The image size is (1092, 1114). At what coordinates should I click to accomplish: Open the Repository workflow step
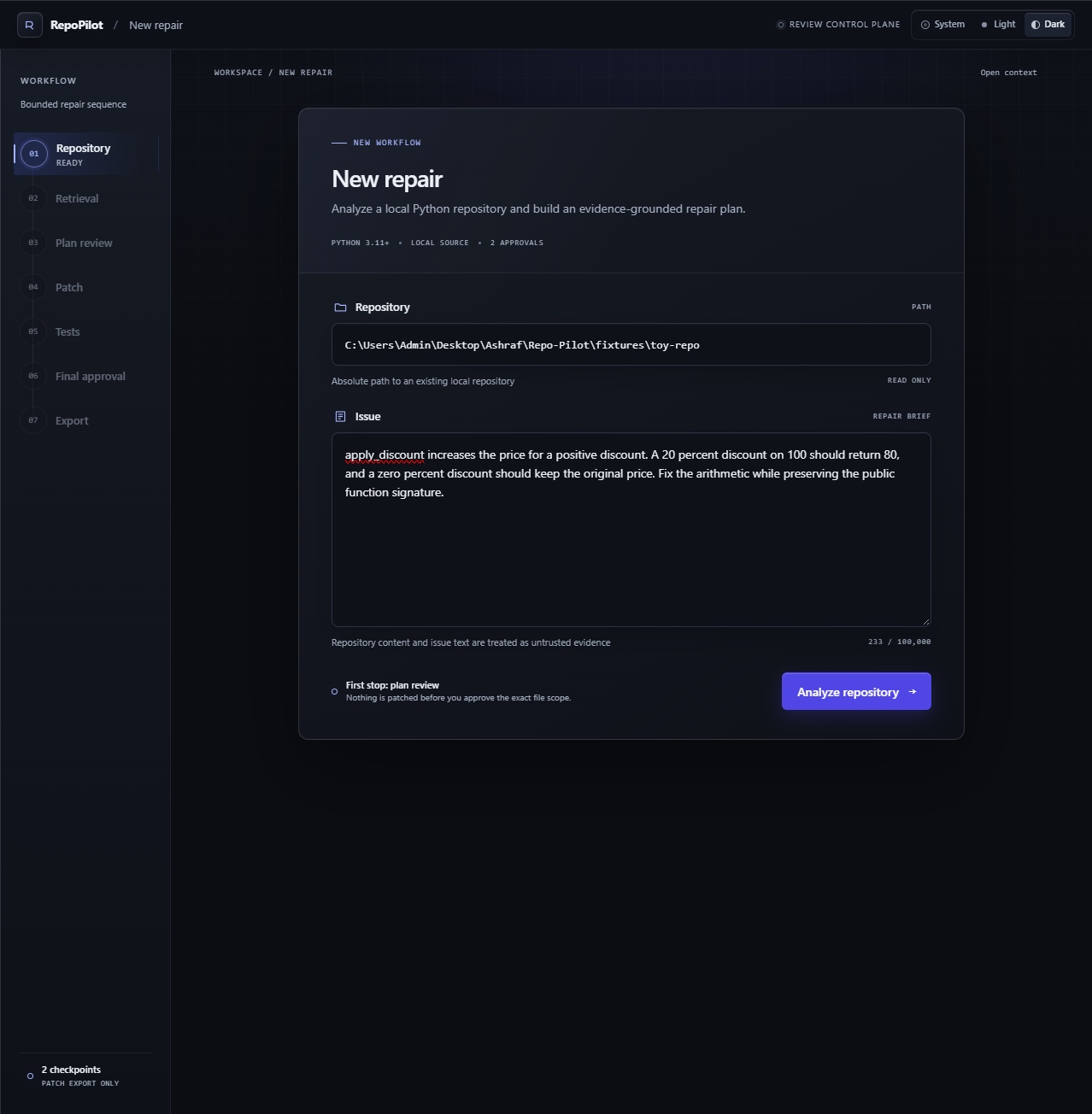pyautogui.click(x=86, y=154)
